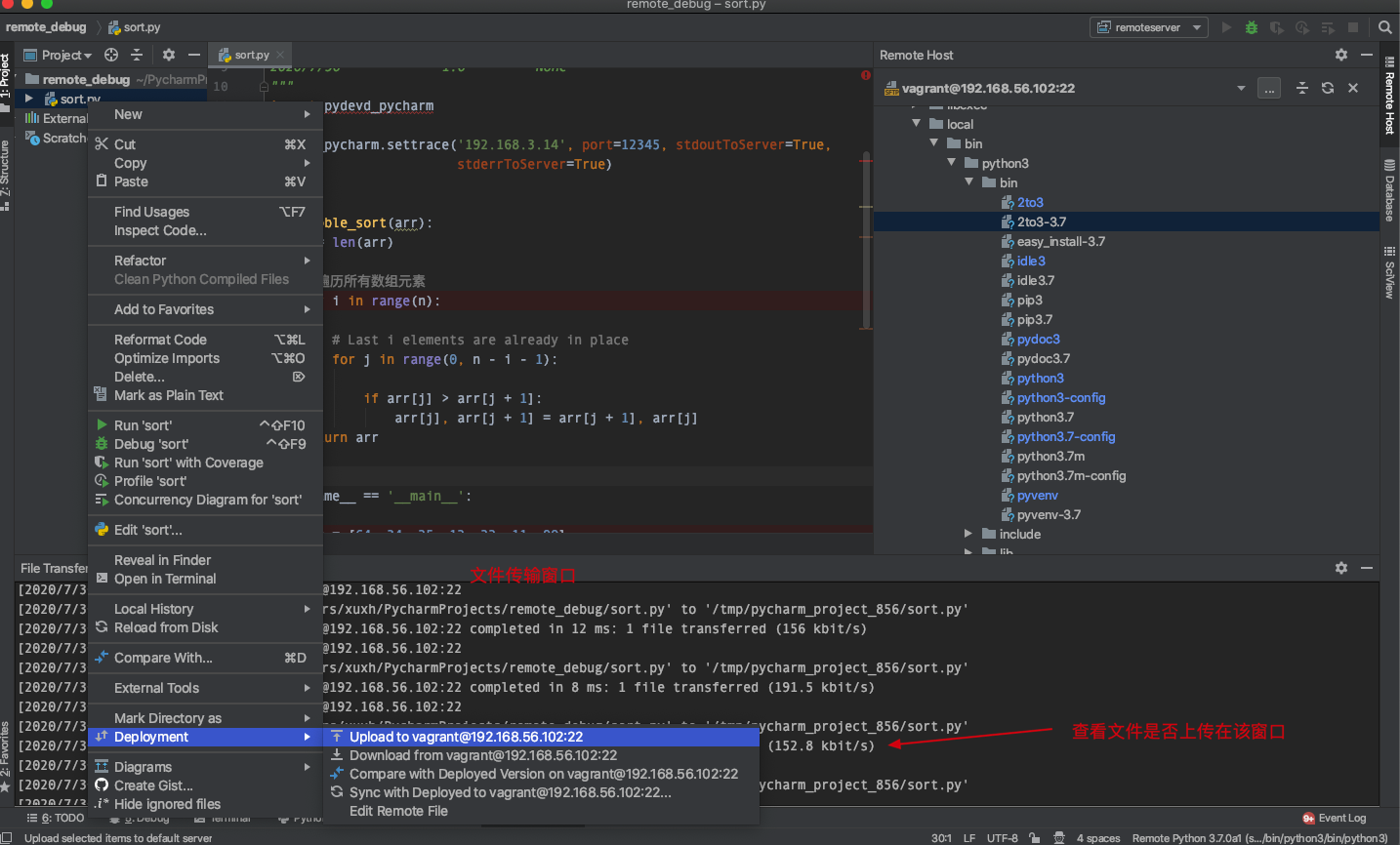Viewport: 1400px width, 845px height.
Task: Close the vagrant remote host connection
Action: 1353,88
